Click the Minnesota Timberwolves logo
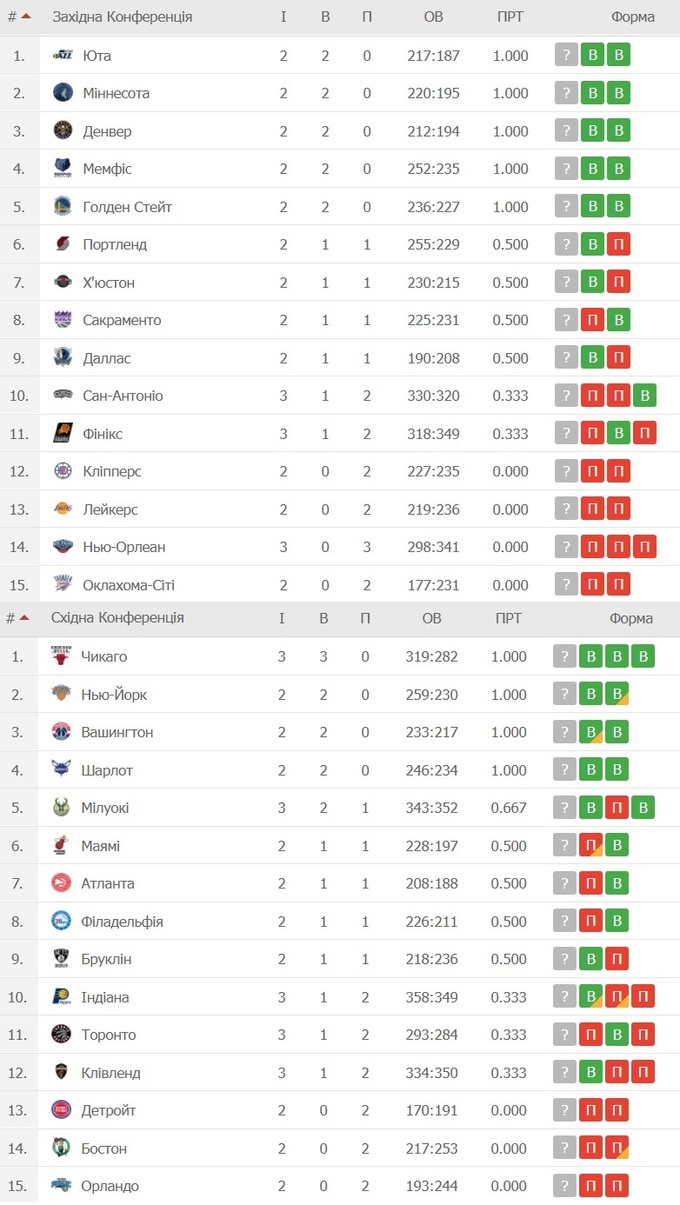680x1205 pixels. click(63, 93)
